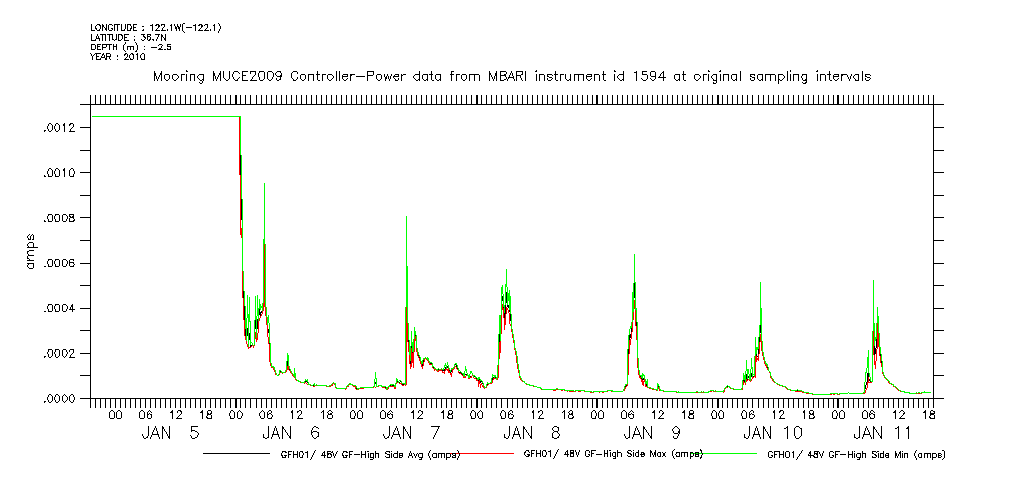Image resolution: width=1009 pixels, height=504 pixels.
Task: Click the JAN 9 date label
Action: (638, 433)
